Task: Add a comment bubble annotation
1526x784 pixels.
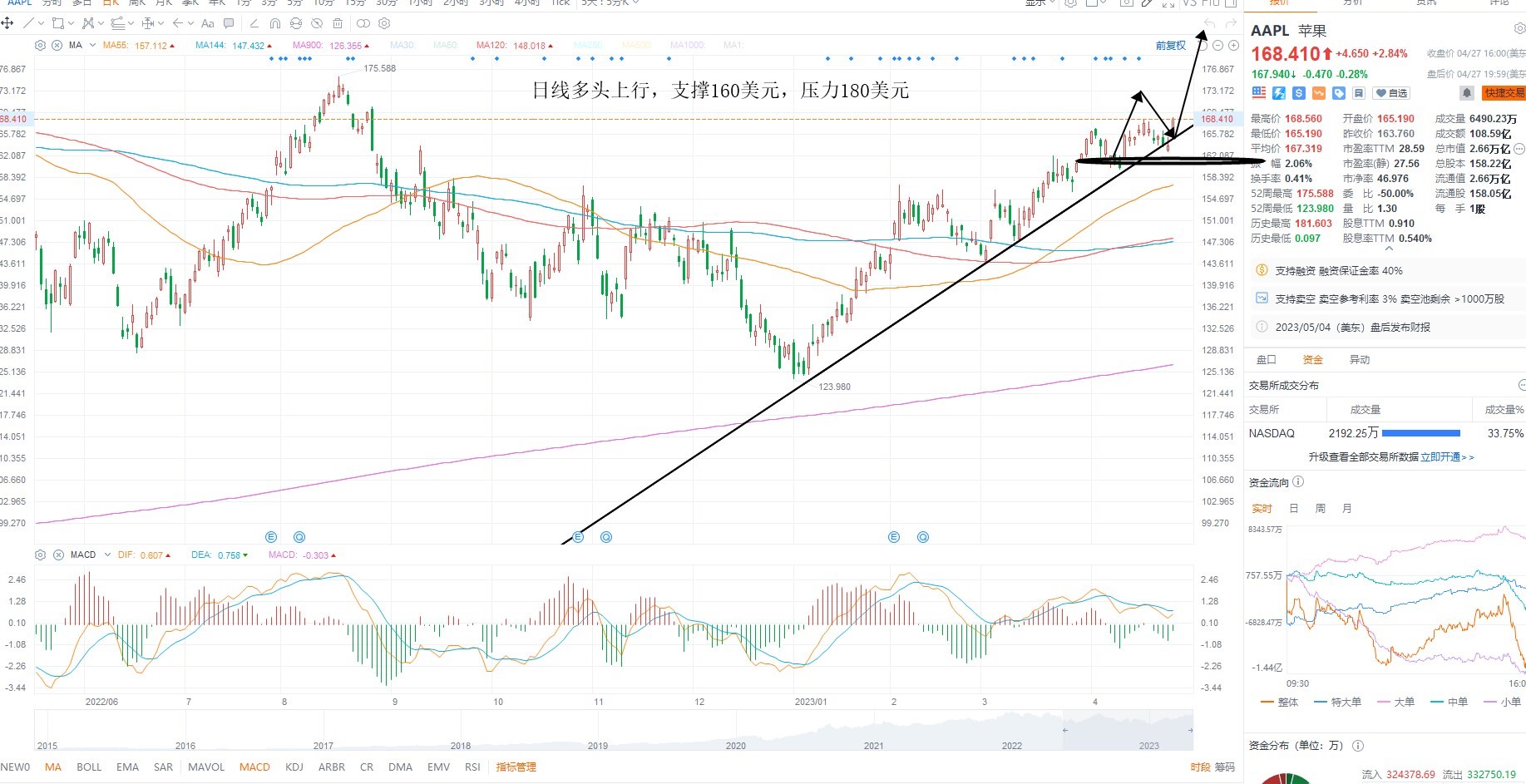Action: pyautogui.click(x=229, y=23)
